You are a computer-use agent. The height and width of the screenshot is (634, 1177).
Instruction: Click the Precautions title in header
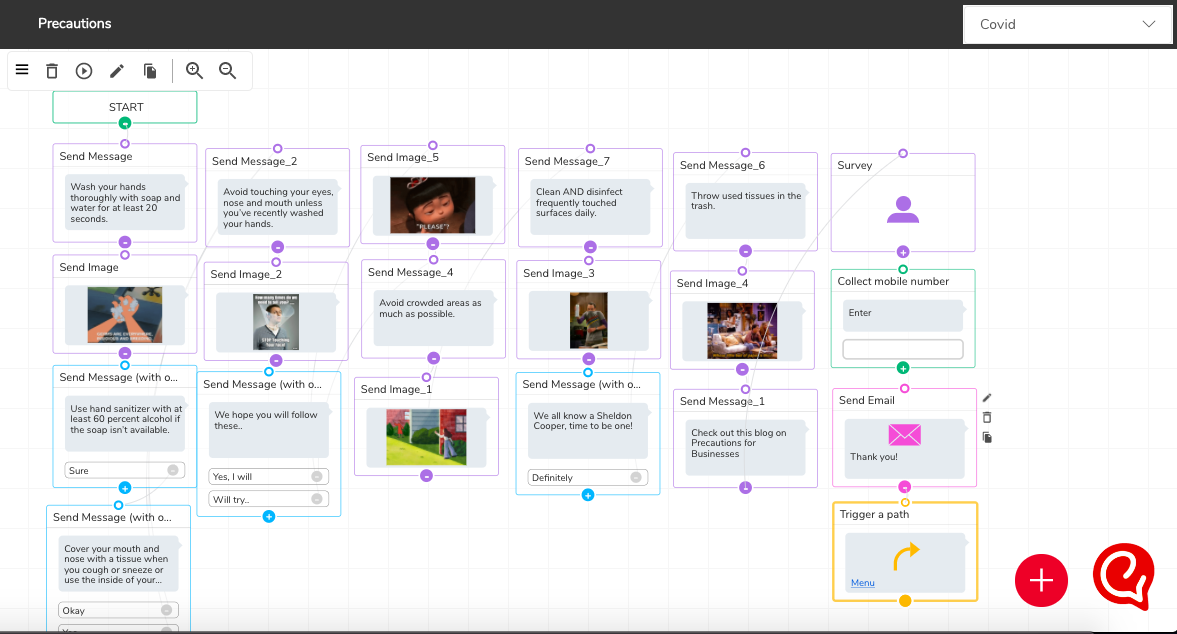(x=75, y=24)
